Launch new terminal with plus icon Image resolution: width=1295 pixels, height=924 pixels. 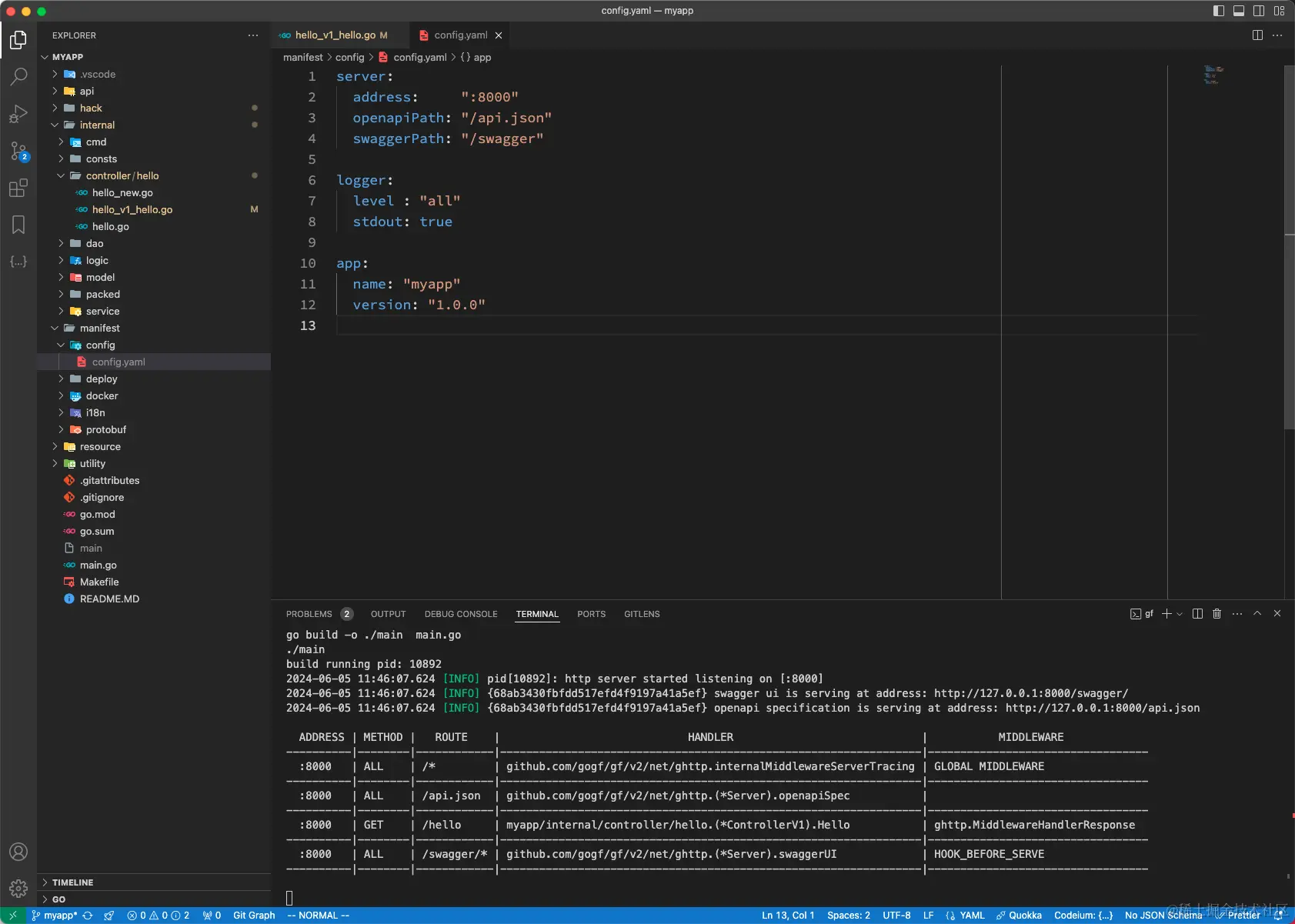tap(1167, 613)
